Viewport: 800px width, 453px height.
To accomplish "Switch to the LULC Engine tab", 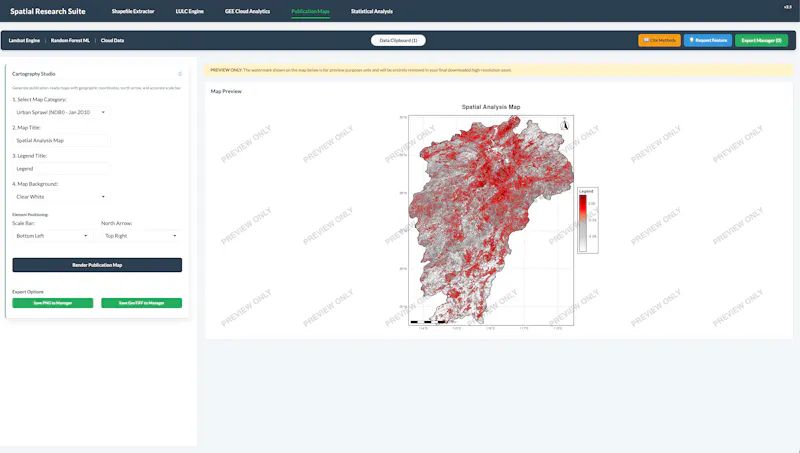I will tap(189, 11).
